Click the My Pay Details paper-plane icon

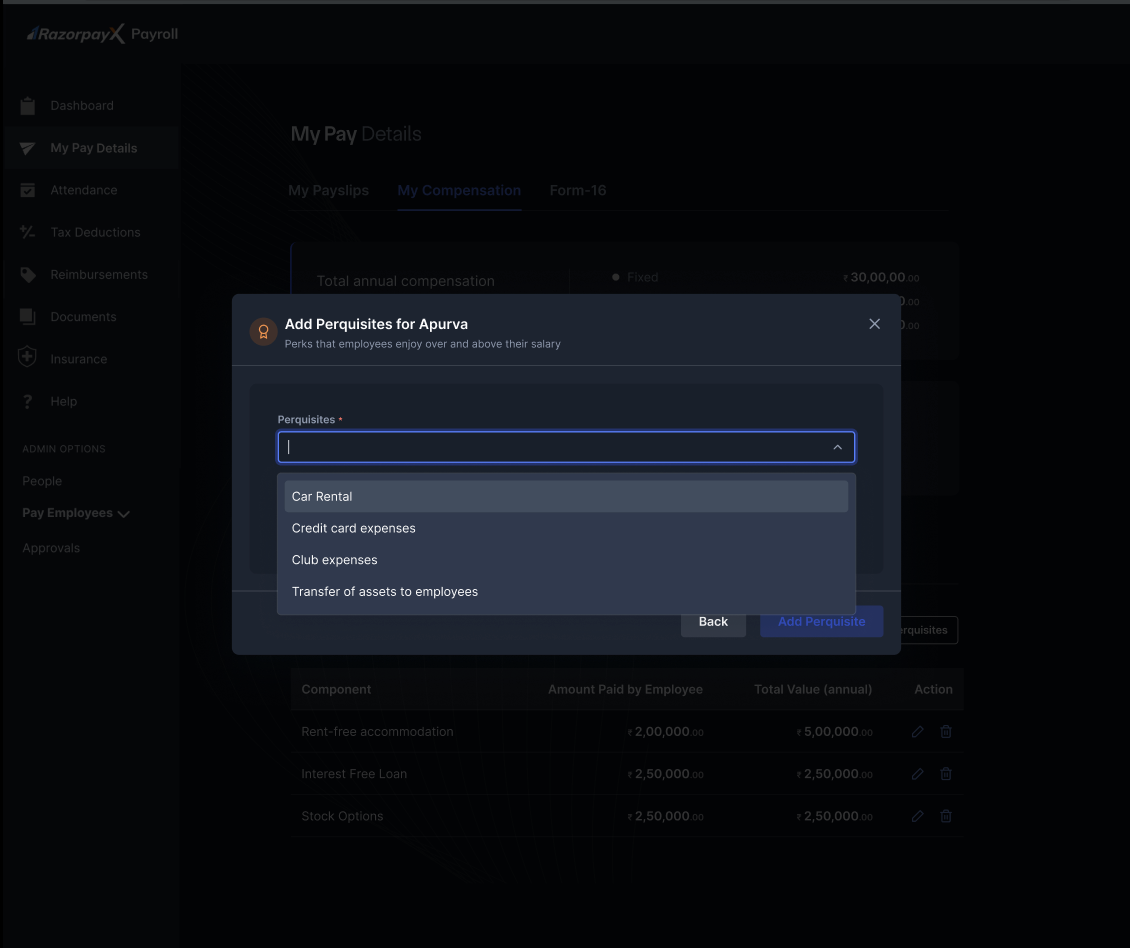pos(27,149)
